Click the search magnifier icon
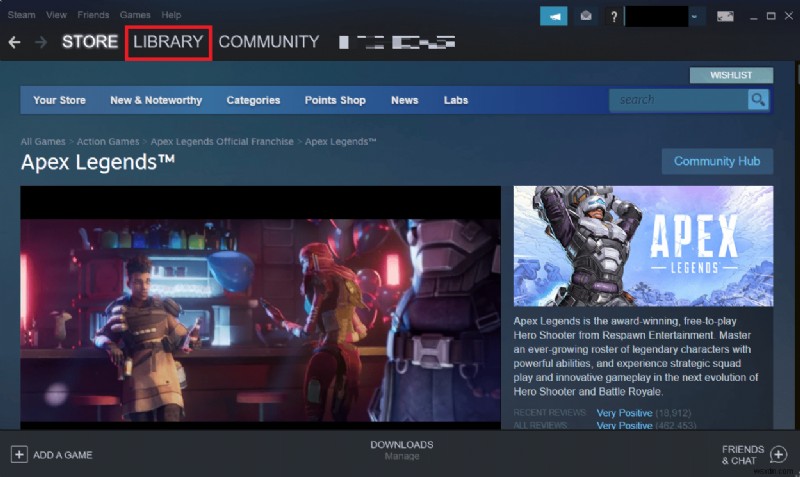 pos(758,99)
